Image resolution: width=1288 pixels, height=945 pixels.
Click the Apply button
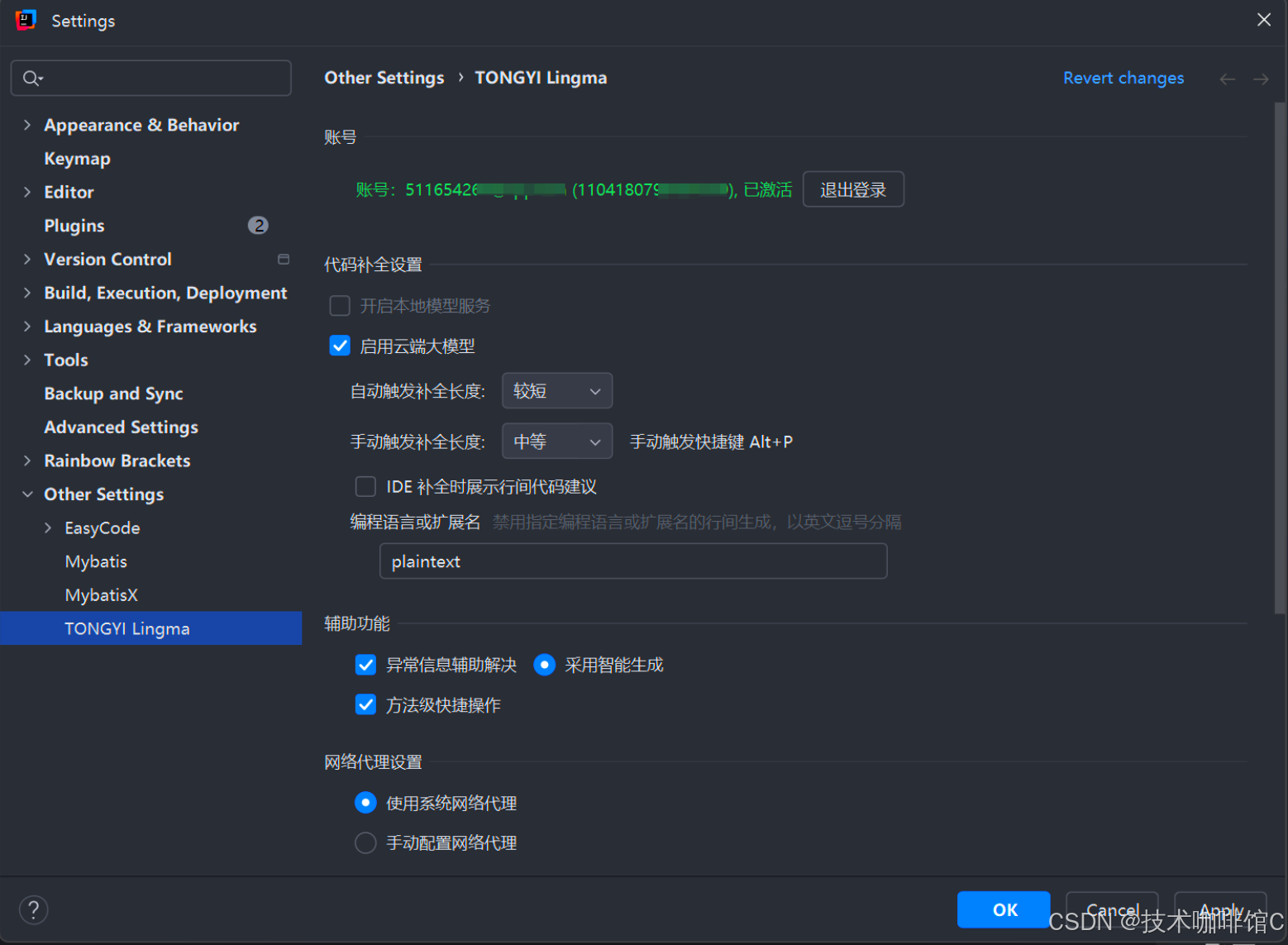[x=1220, y=909]
